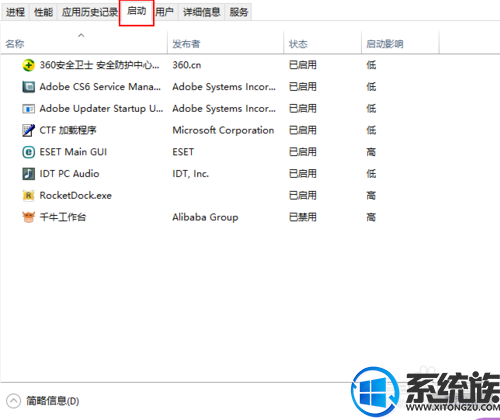
Task: Open the 应用历史记录 tab
Action: tap(89, 12)
